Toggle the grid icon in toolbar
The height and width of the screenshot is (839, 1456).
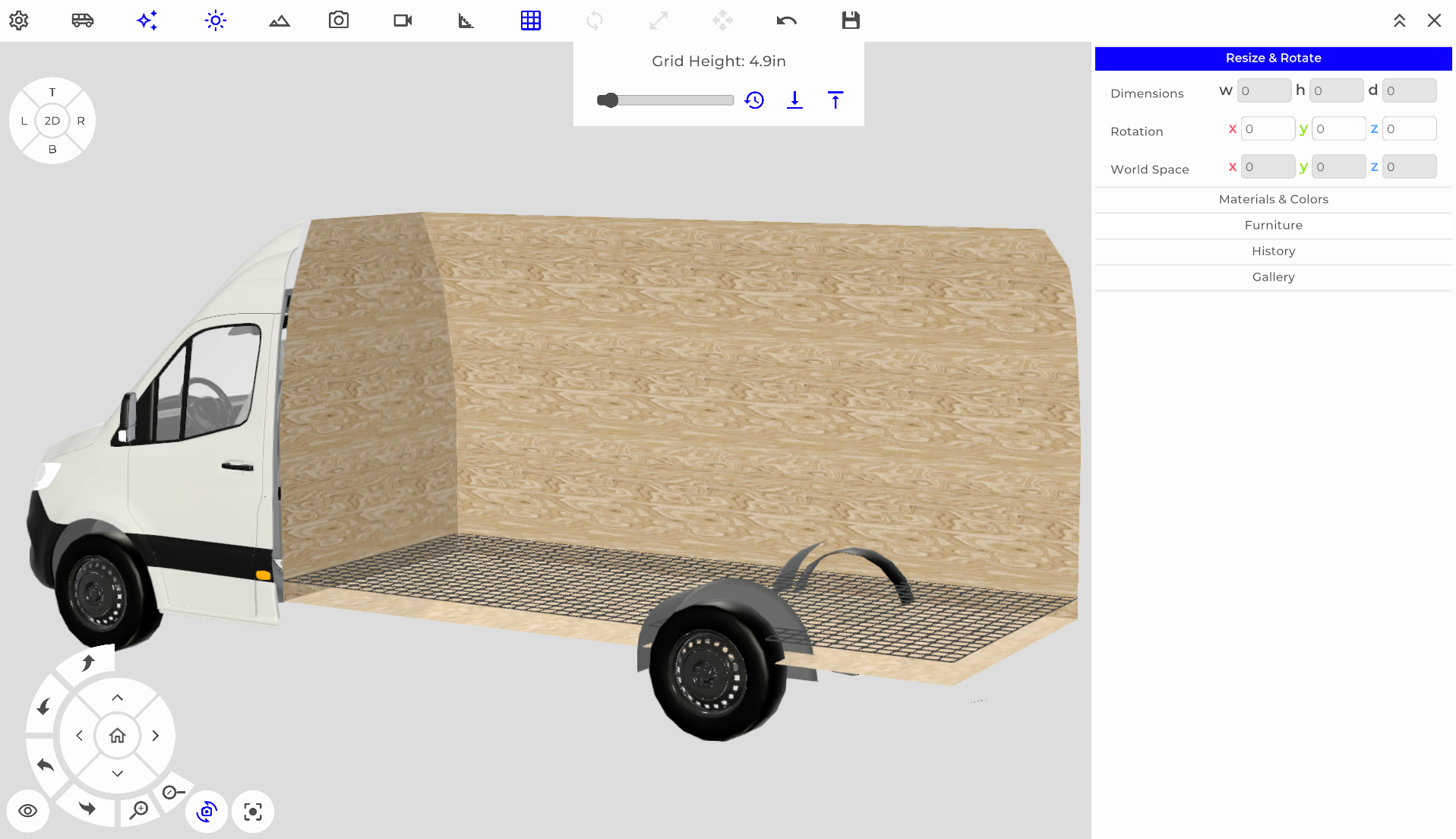coord(531,21)
